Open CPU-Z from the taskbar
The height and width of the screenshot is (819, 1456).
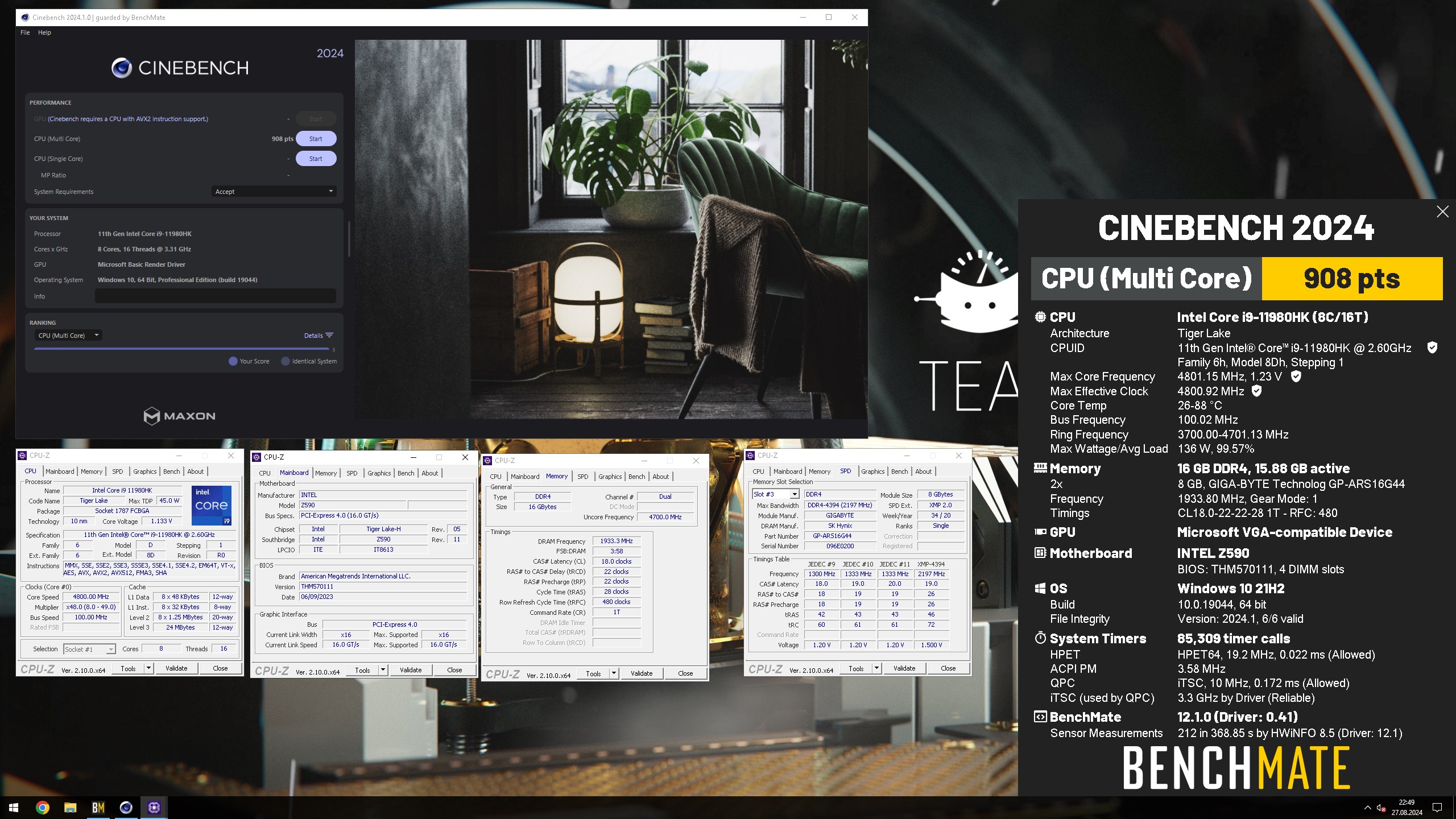(x=154, y=808)
